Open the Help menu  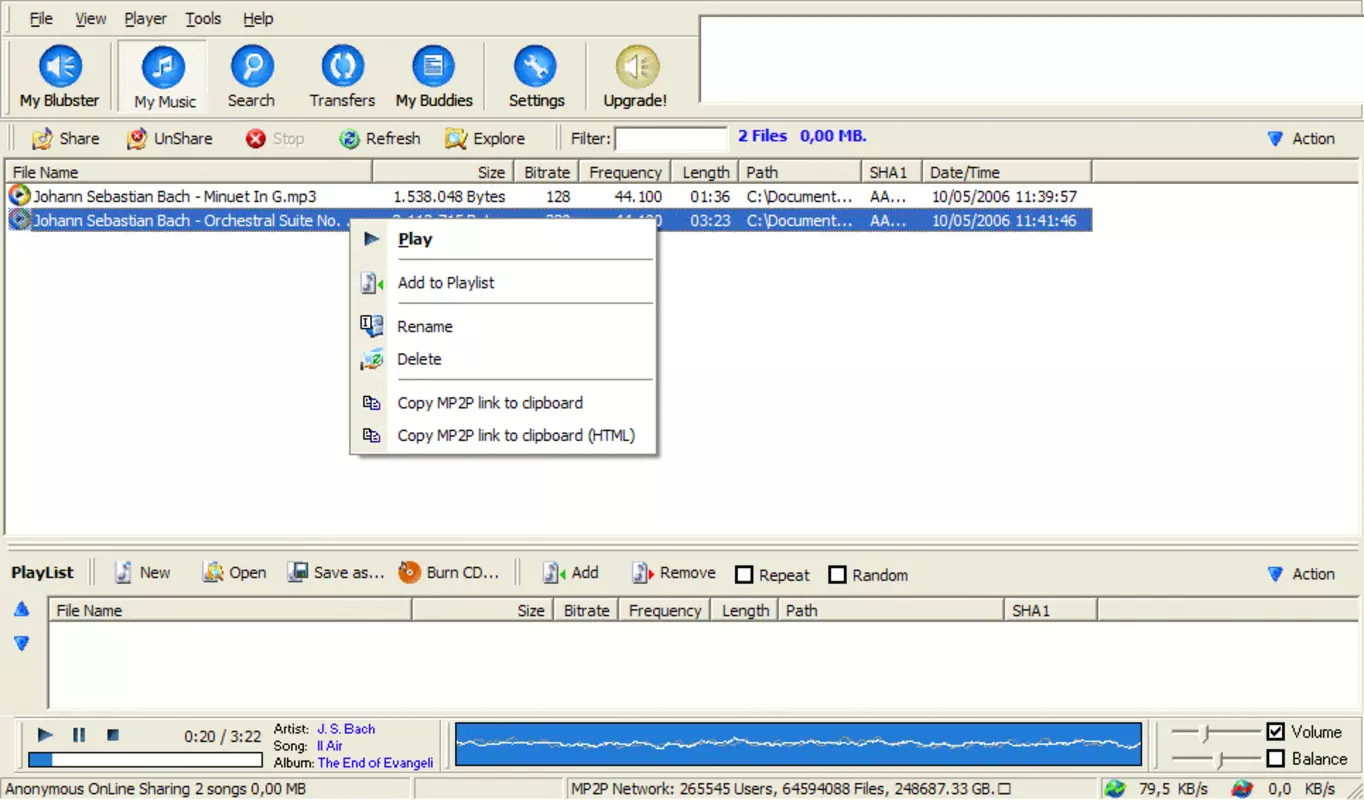[x=258, y=19]
